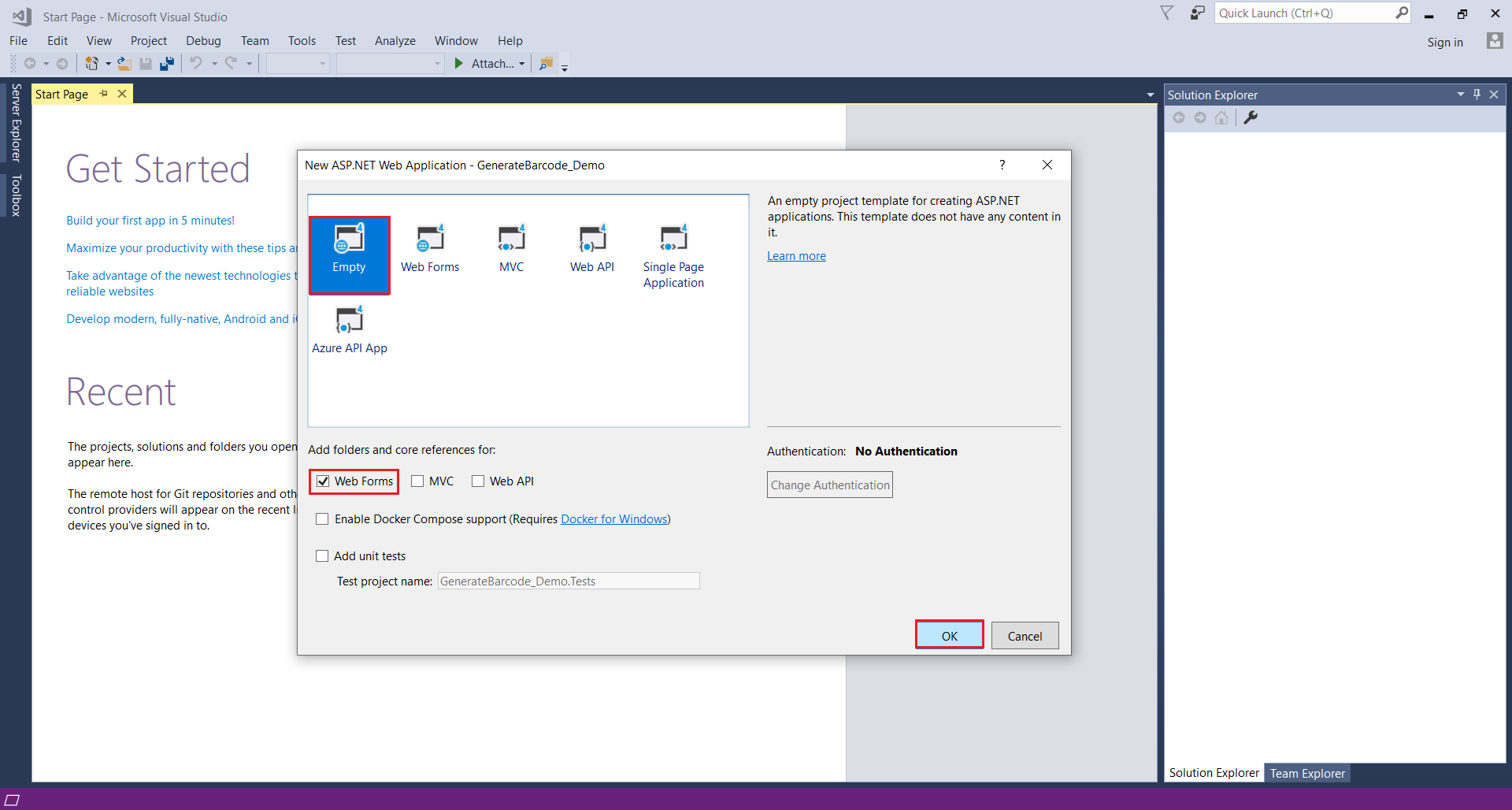
Task: Check the Add unit tests checkbox
Action: (x=322, y=556)
